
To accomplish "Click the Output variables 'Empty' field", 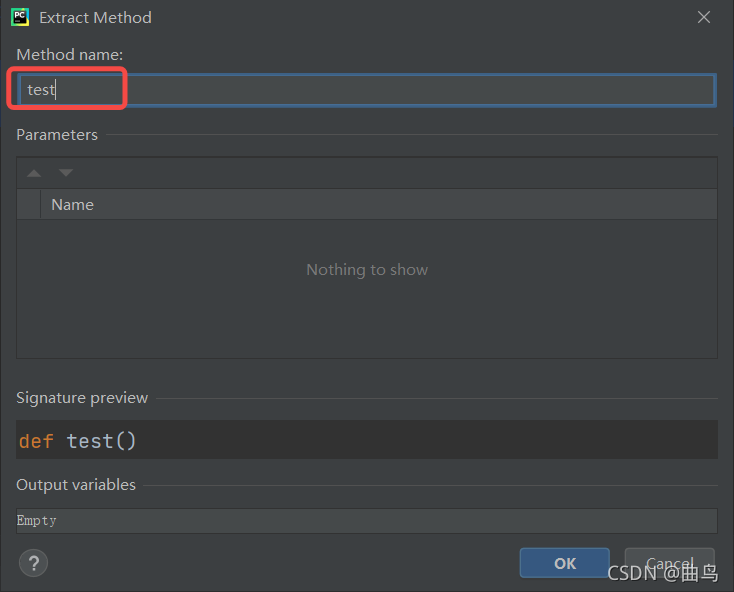I will (x=366, y=521).
